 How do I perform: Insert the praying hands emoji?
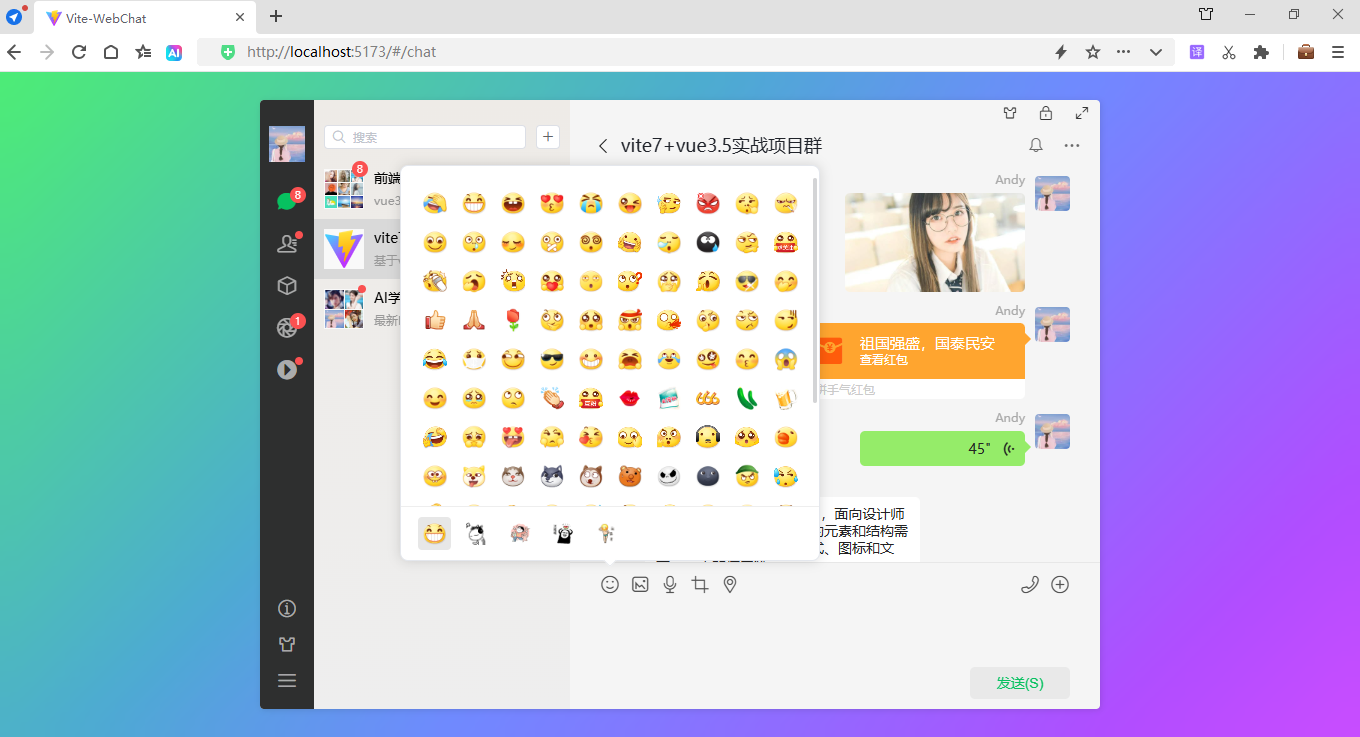coord(473,320)
